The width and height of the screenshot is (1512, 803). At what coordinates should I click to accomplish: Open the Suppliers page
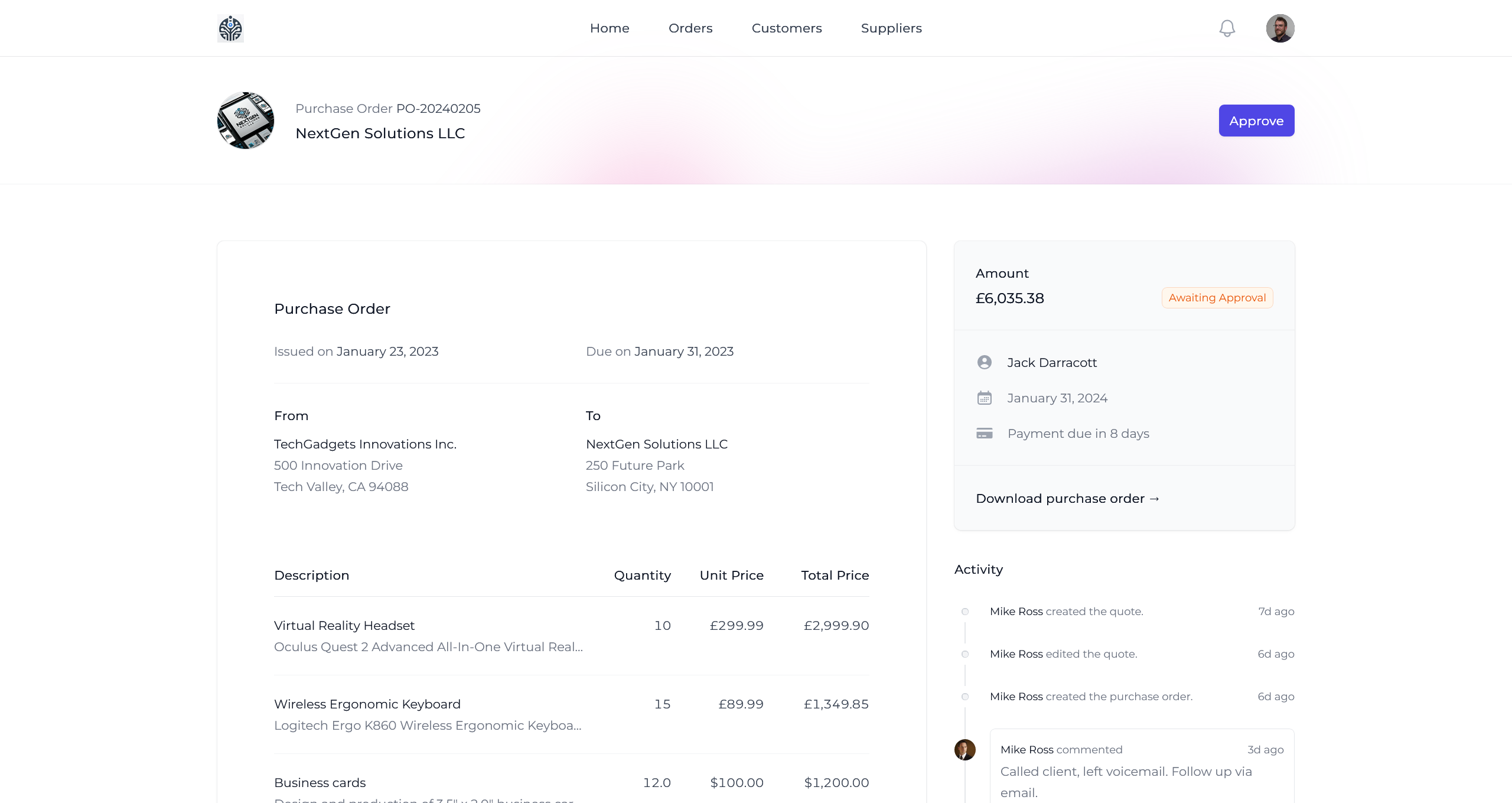click(891, 28)
